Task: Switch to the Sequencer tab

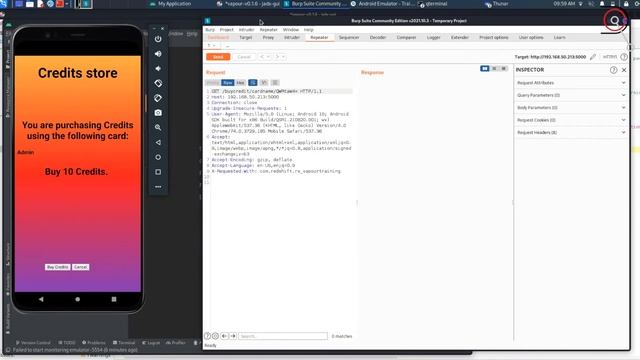Action: click(x=349, y=38)
